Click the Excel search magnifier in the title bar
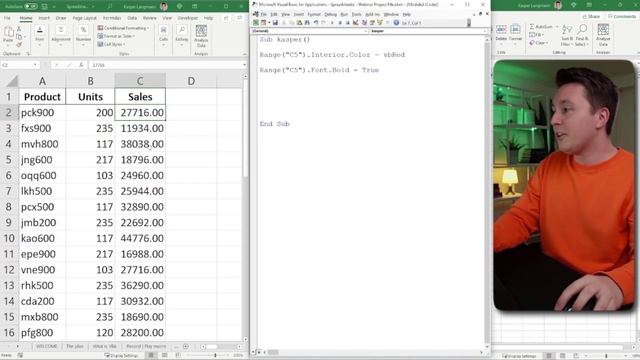The height and width of the screenshot is (360, 640). pyautogui.click(x=110, y=6)
